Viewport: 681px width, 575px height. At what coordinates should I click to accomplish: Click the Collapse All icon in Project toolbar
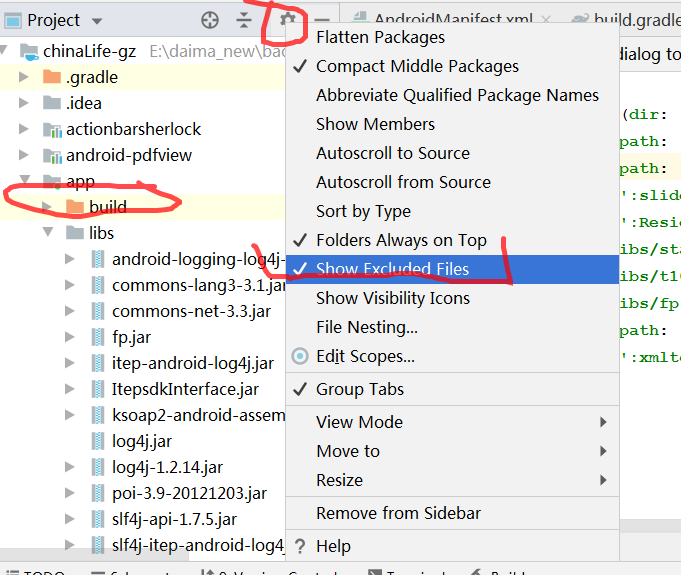[244, 20]
